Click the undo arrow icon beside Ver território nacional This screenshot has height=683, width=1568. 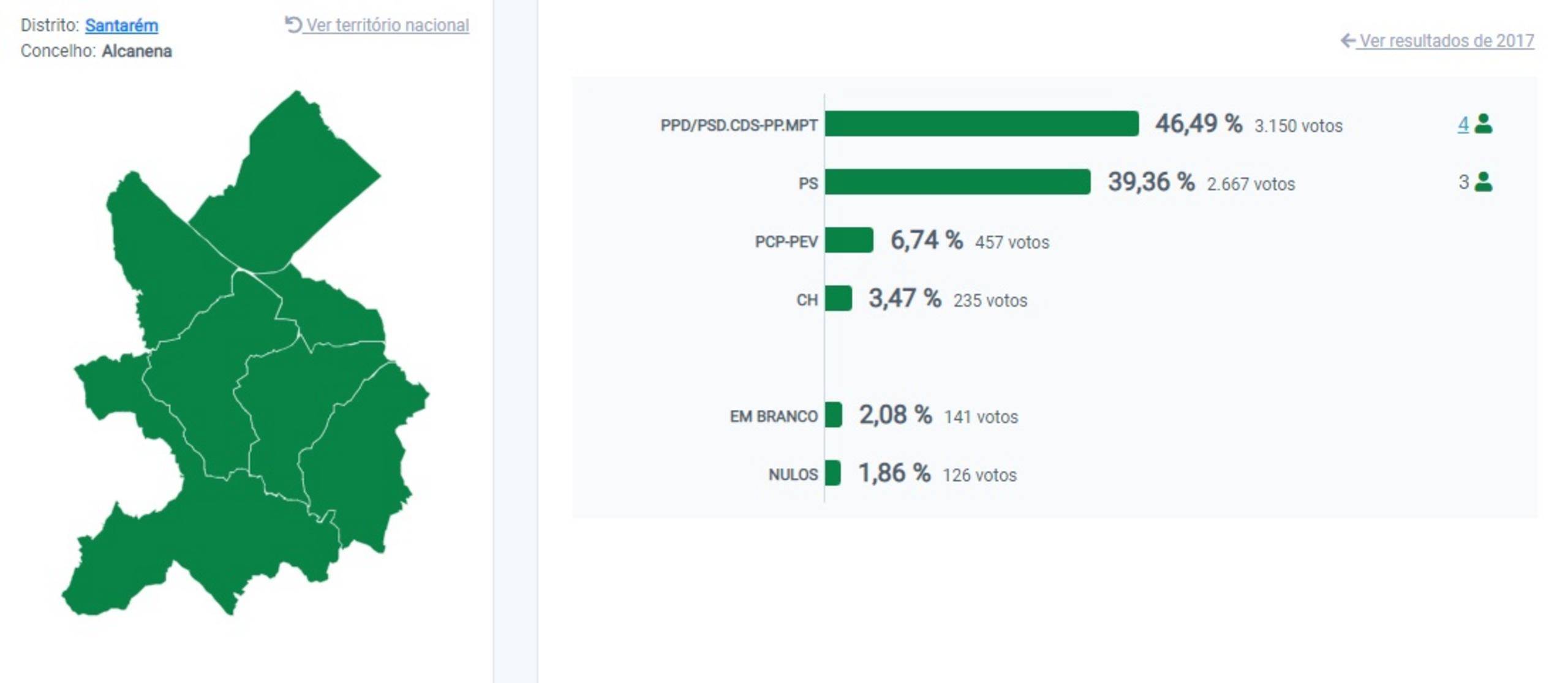293,25
